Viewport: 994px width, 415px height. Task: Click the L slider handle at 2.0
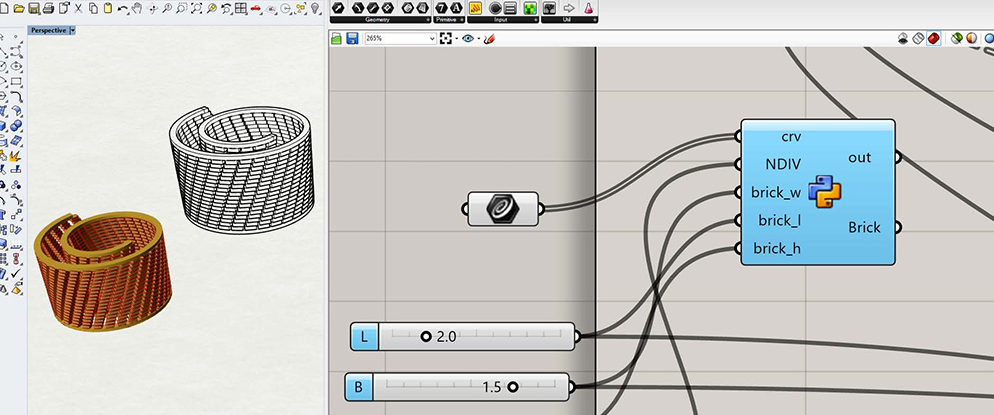(426, 337)
